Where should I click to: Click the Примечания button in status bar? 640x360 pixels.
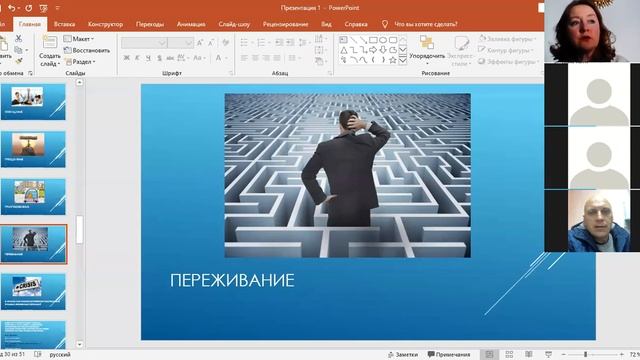pyautogui.click(x=449, y=354)
